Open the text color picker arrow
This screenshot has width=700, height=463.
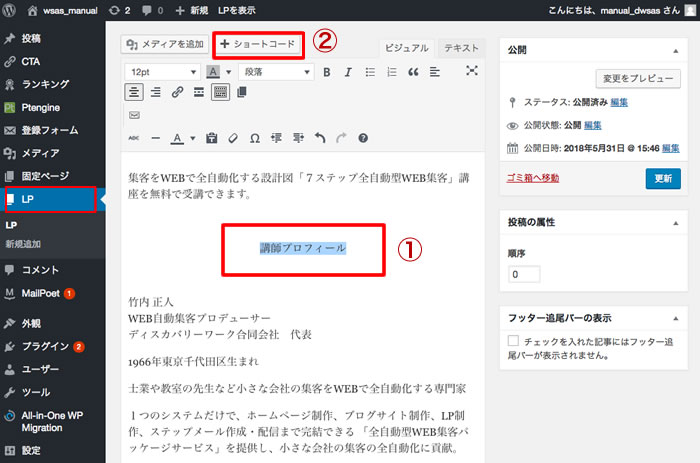[194, 138]
